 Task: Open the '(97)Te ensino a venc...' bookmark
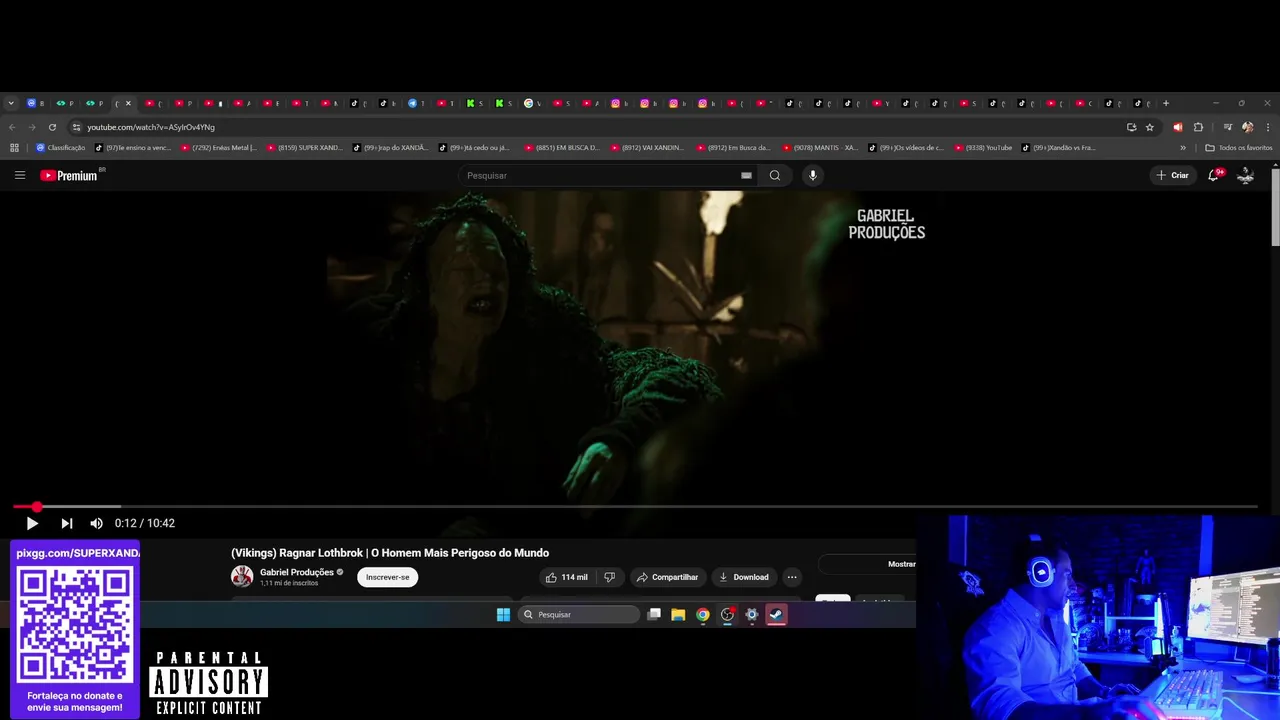[x=134, y=148]
